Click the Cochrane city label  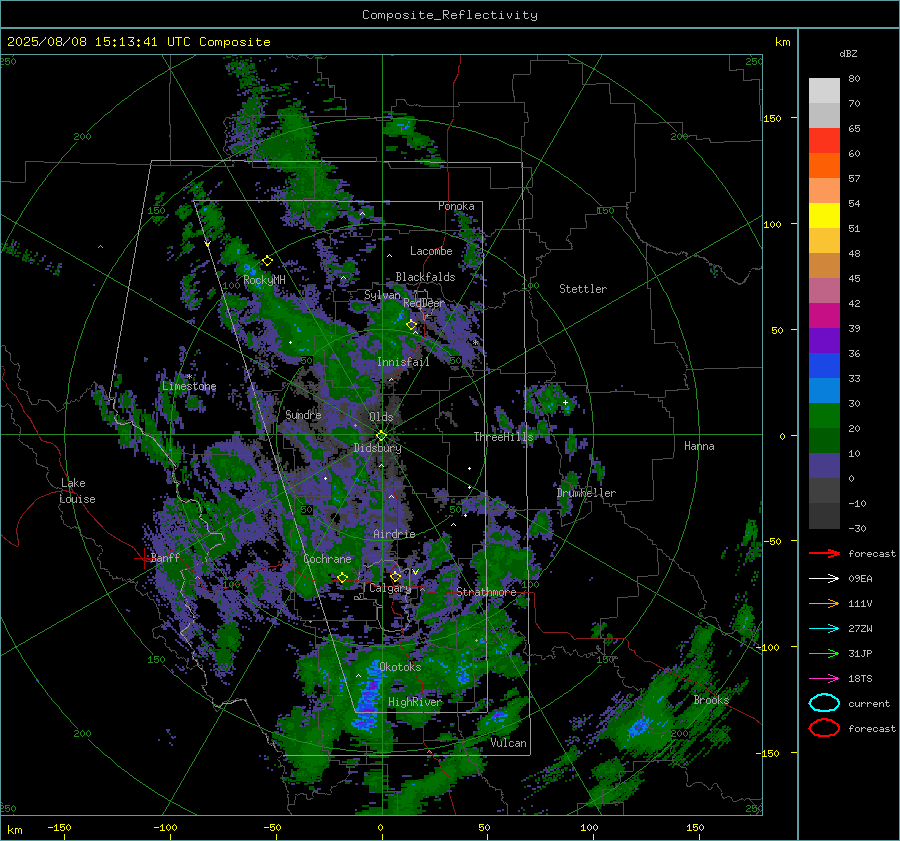pyautogui.click(x=327, y=559)
